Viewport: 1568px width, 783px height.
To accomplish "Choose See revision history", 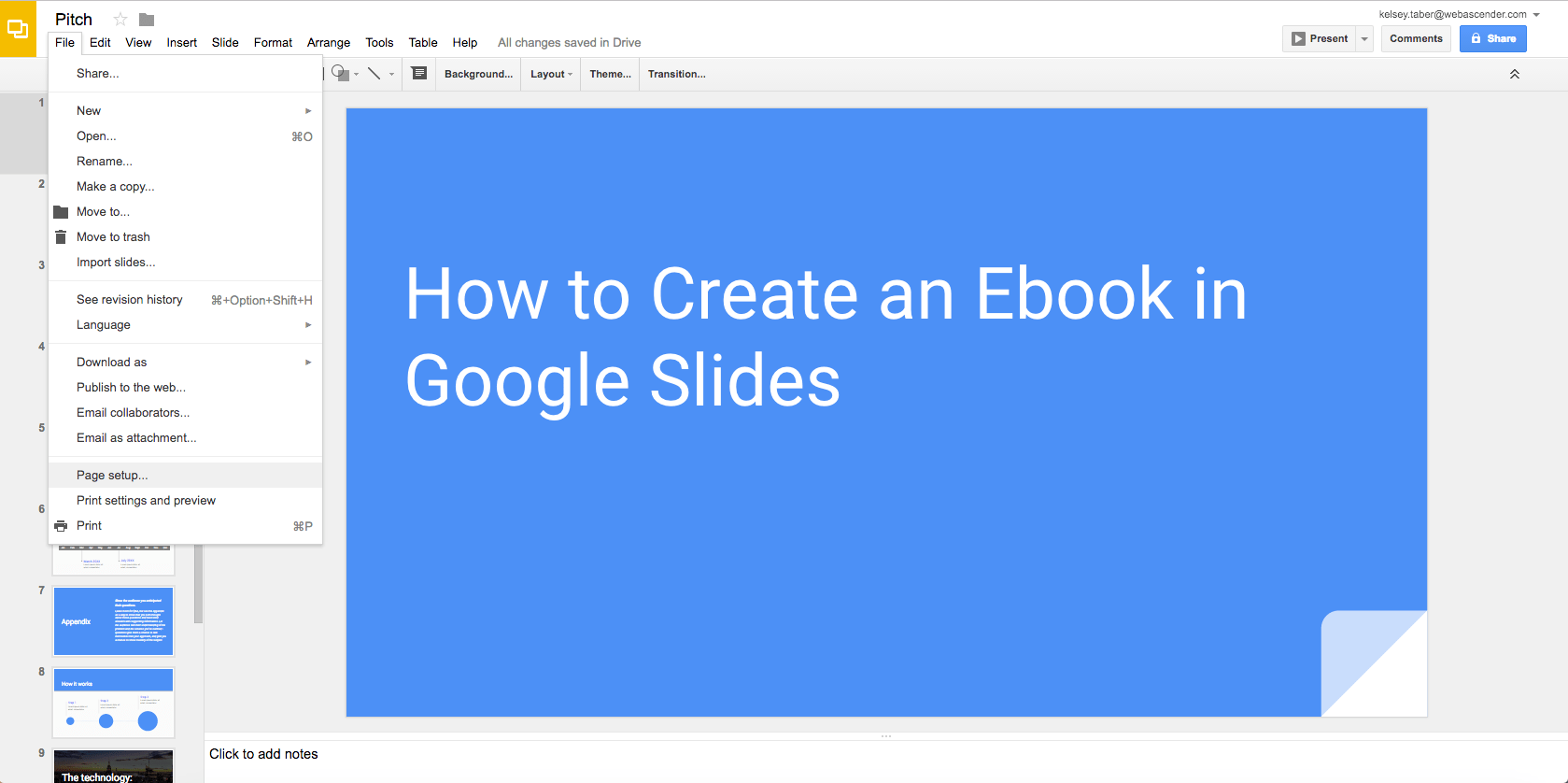I will pos(185,300).
